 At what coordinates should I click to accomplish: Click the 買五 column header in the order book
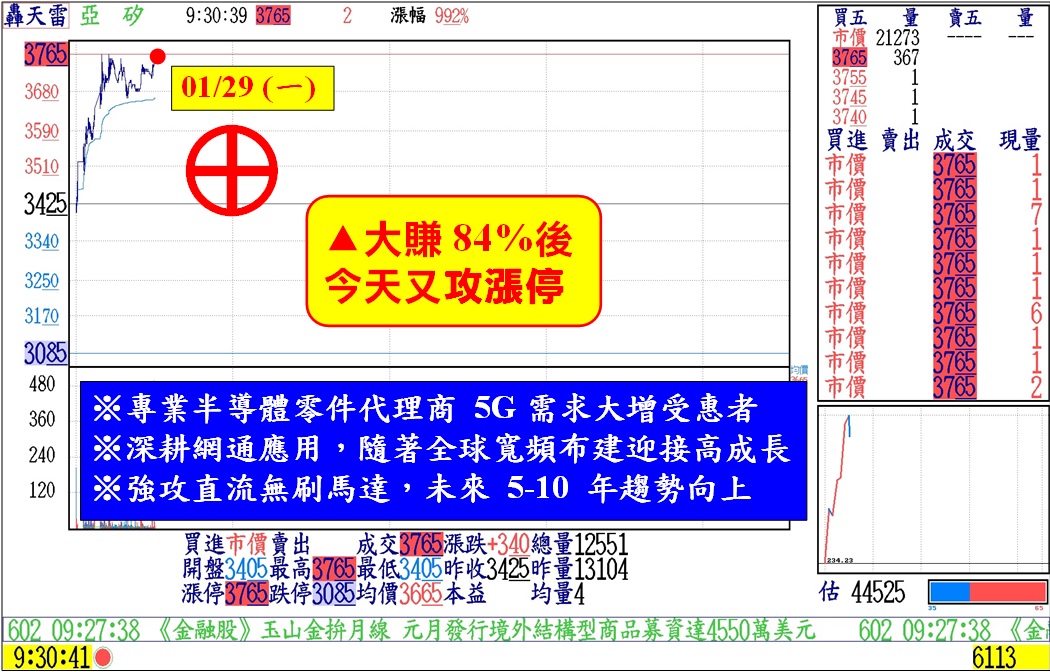pos(850,17)
